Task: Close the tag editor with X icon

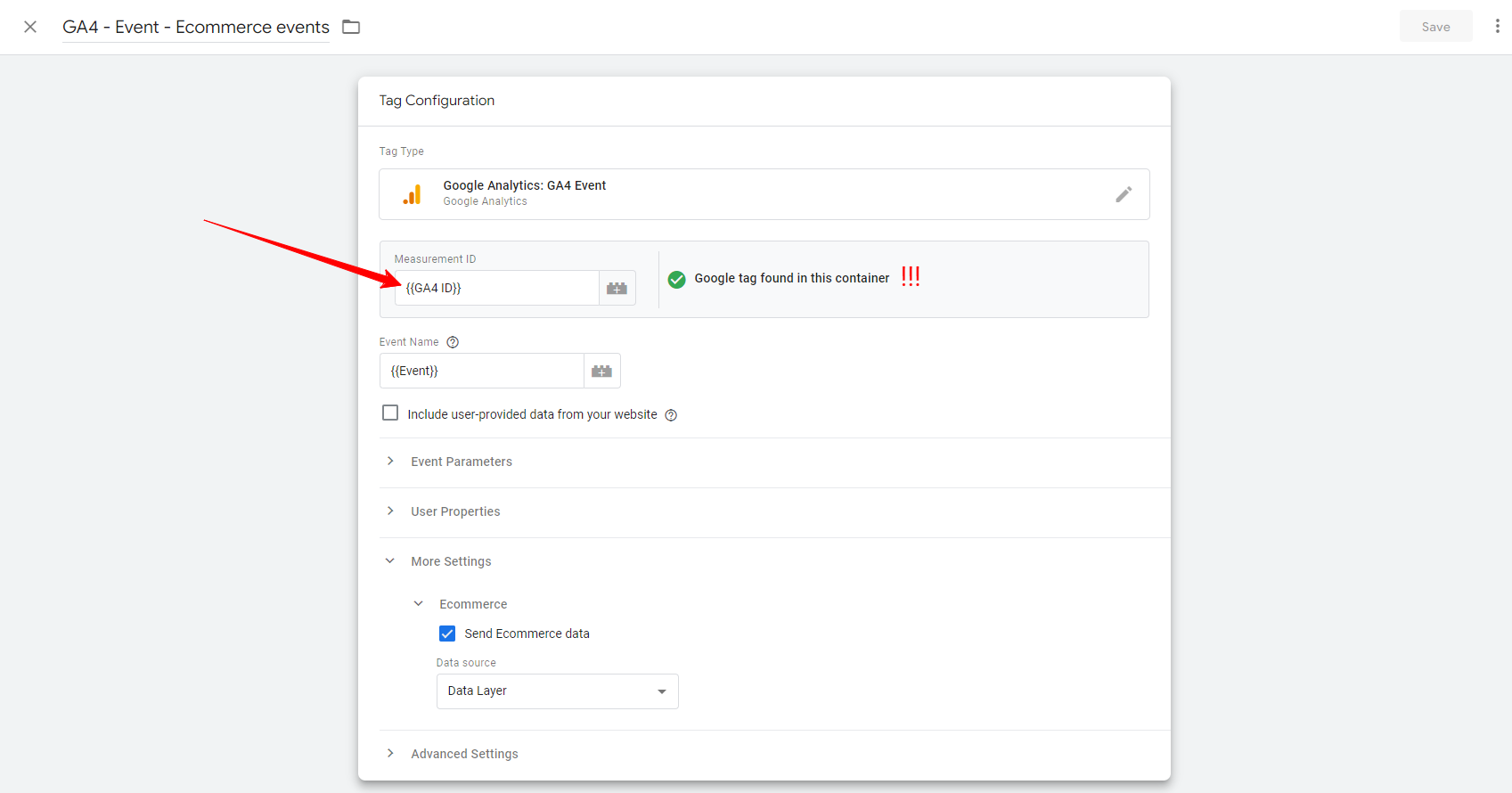Action: (x=30, y=27)
